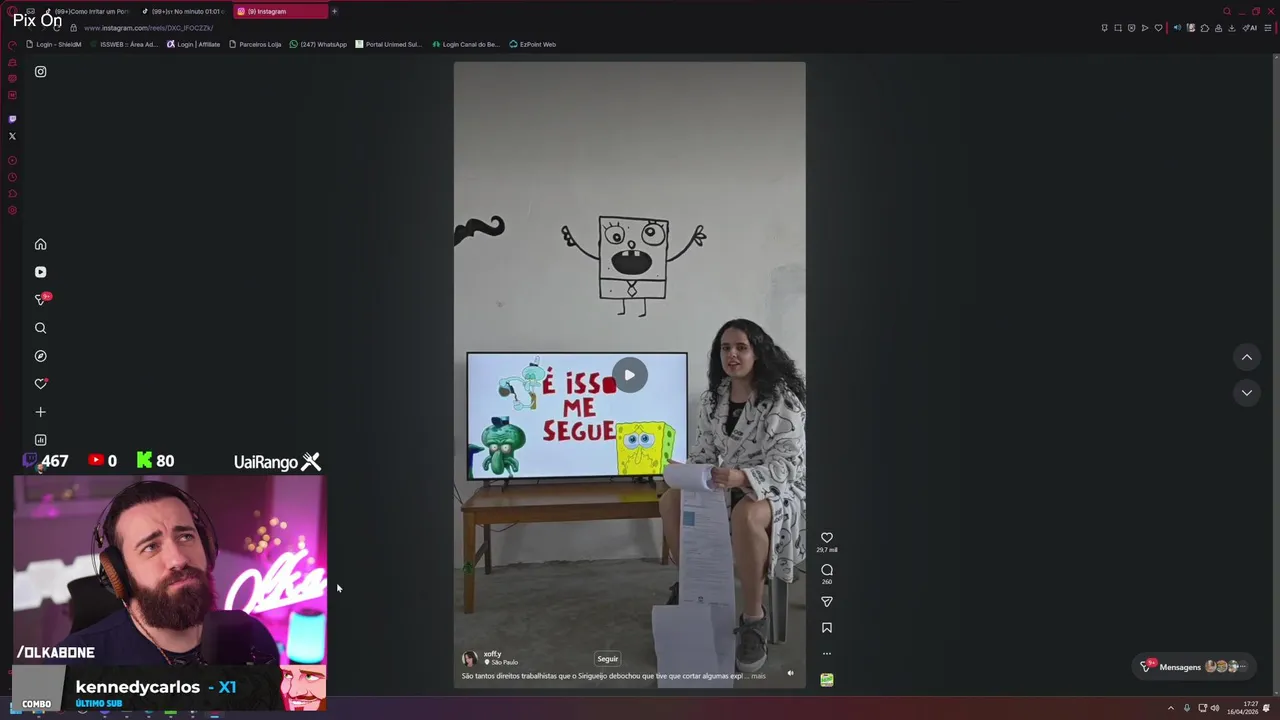
Task: Click the ad blocker shield icon
Action: point(1131,28)
